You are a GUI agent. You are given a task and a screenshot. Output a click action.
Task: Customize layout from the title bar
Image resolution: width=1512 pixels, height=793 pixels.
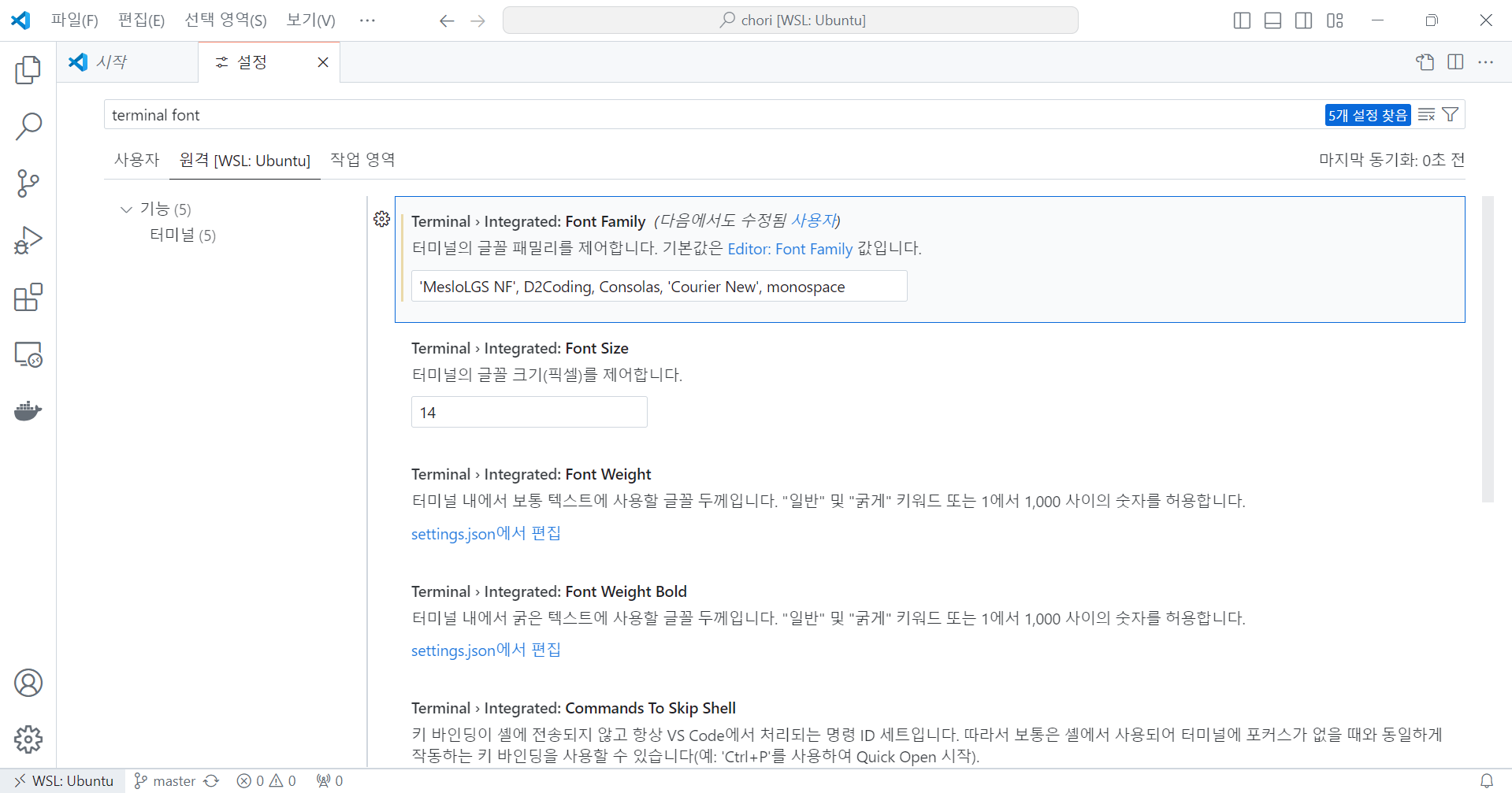1335,20
